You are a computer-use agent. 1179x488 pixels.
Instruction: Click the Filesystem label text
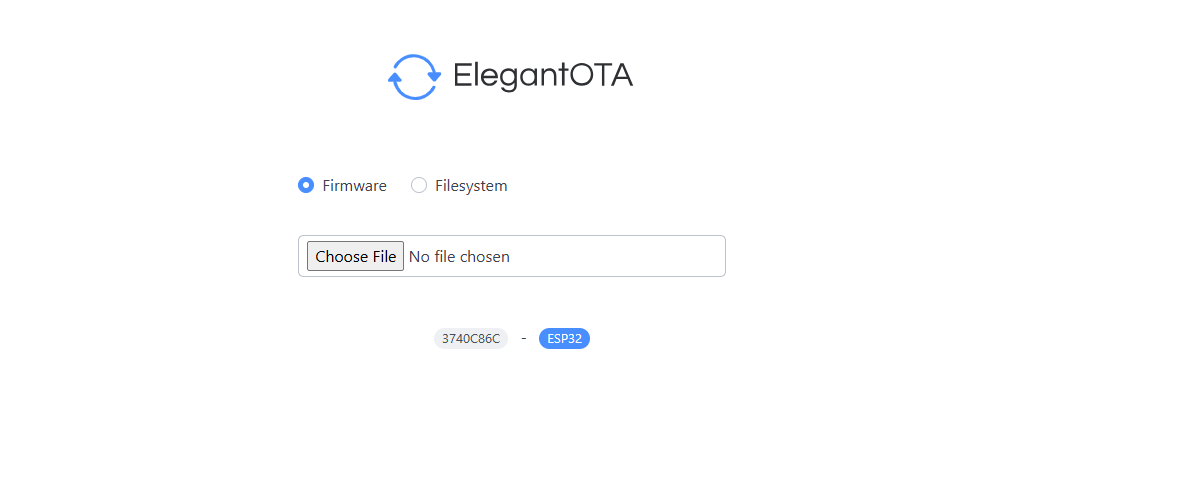(471, 186)
